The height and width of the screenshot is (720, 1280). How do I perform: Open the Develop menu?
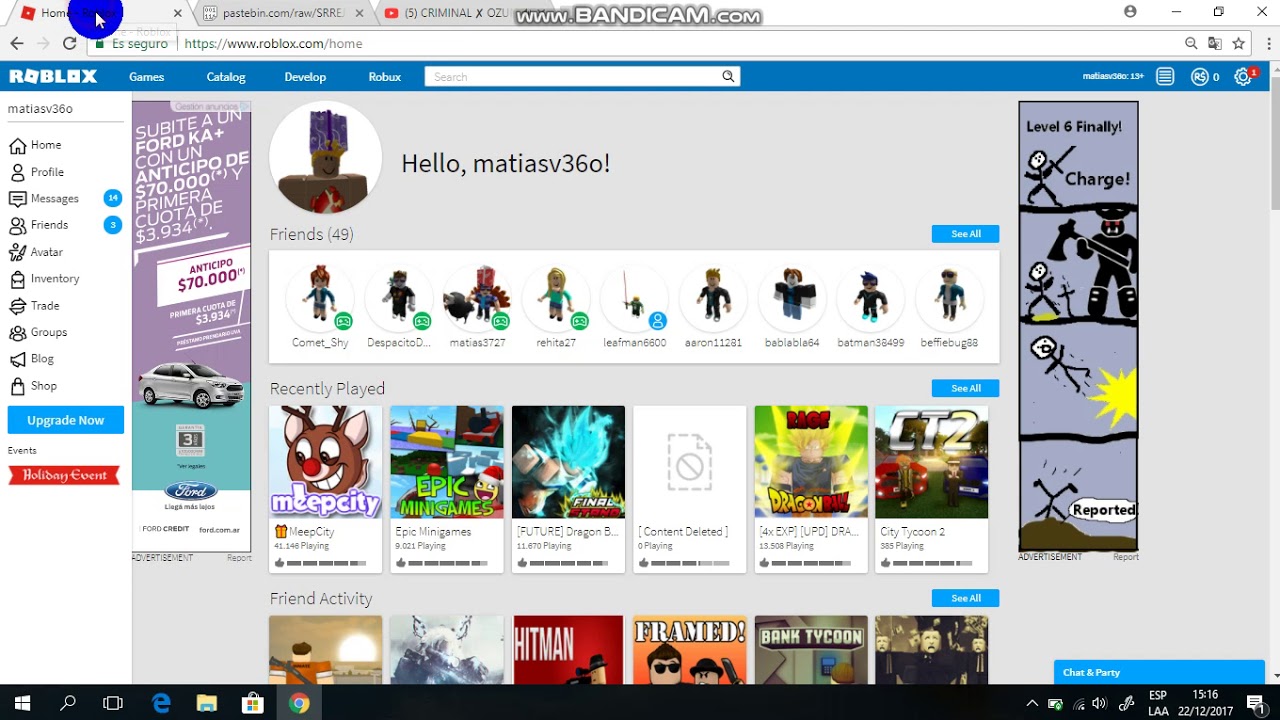point(305,77)
